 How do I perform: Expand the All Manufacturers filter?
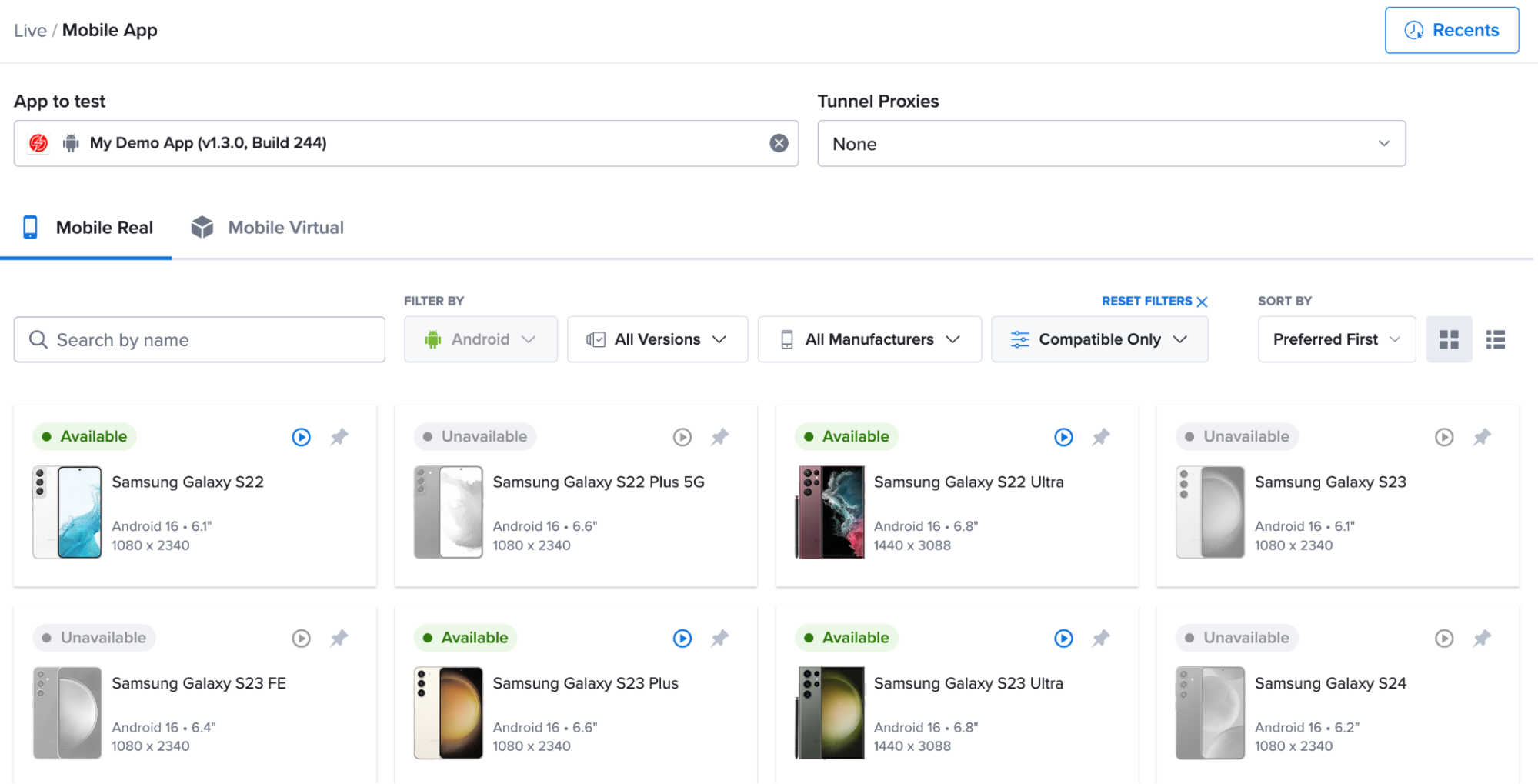(869, 339)
